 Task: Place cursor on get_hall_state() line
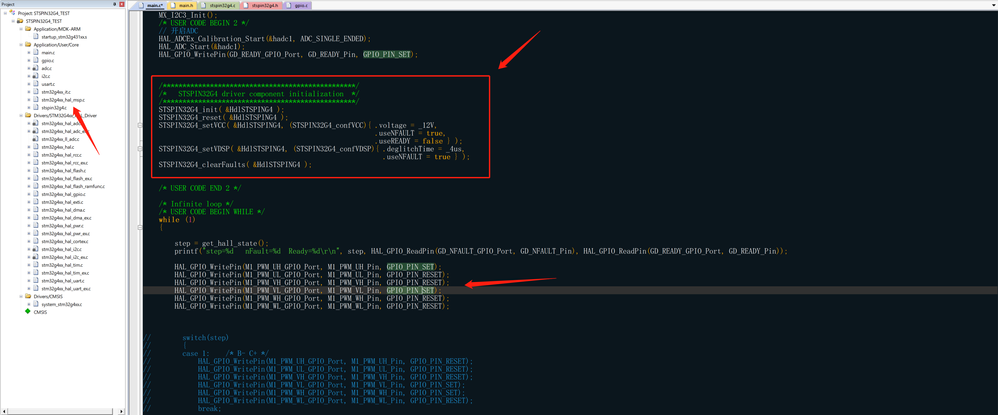(x=222, y=243)
